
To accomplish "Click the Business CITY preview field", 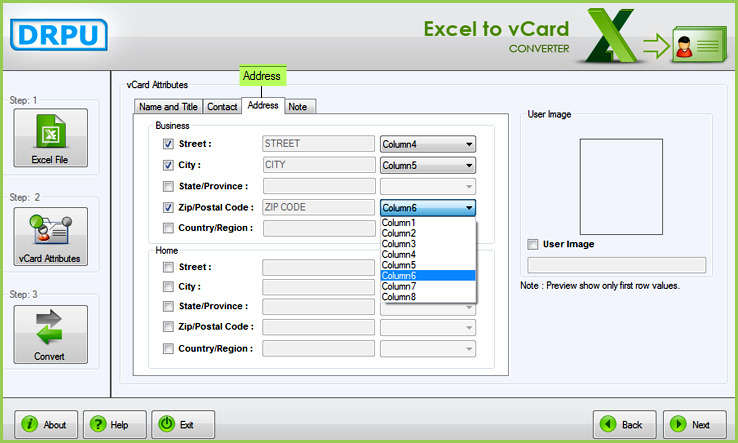I will click(x=319, y=165).
